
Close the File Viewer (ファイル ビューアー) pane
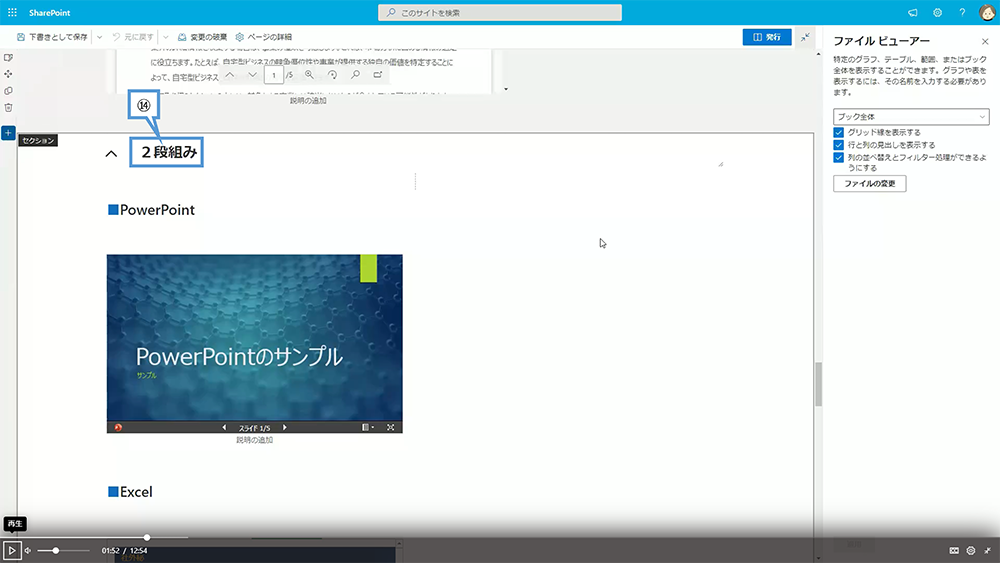(x=985, y=41)
